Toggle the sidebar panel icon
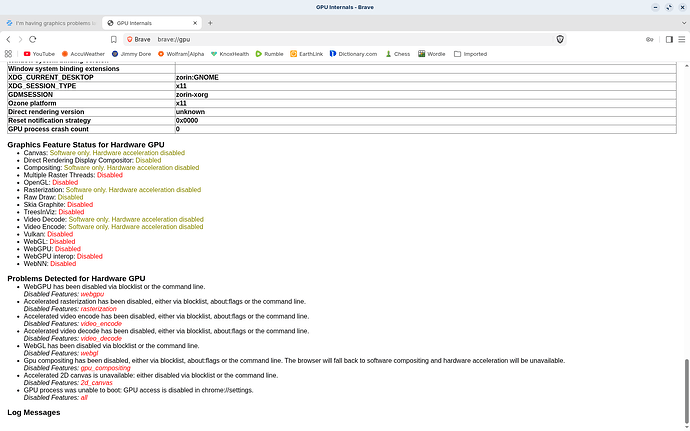 (x=669, y=40)
